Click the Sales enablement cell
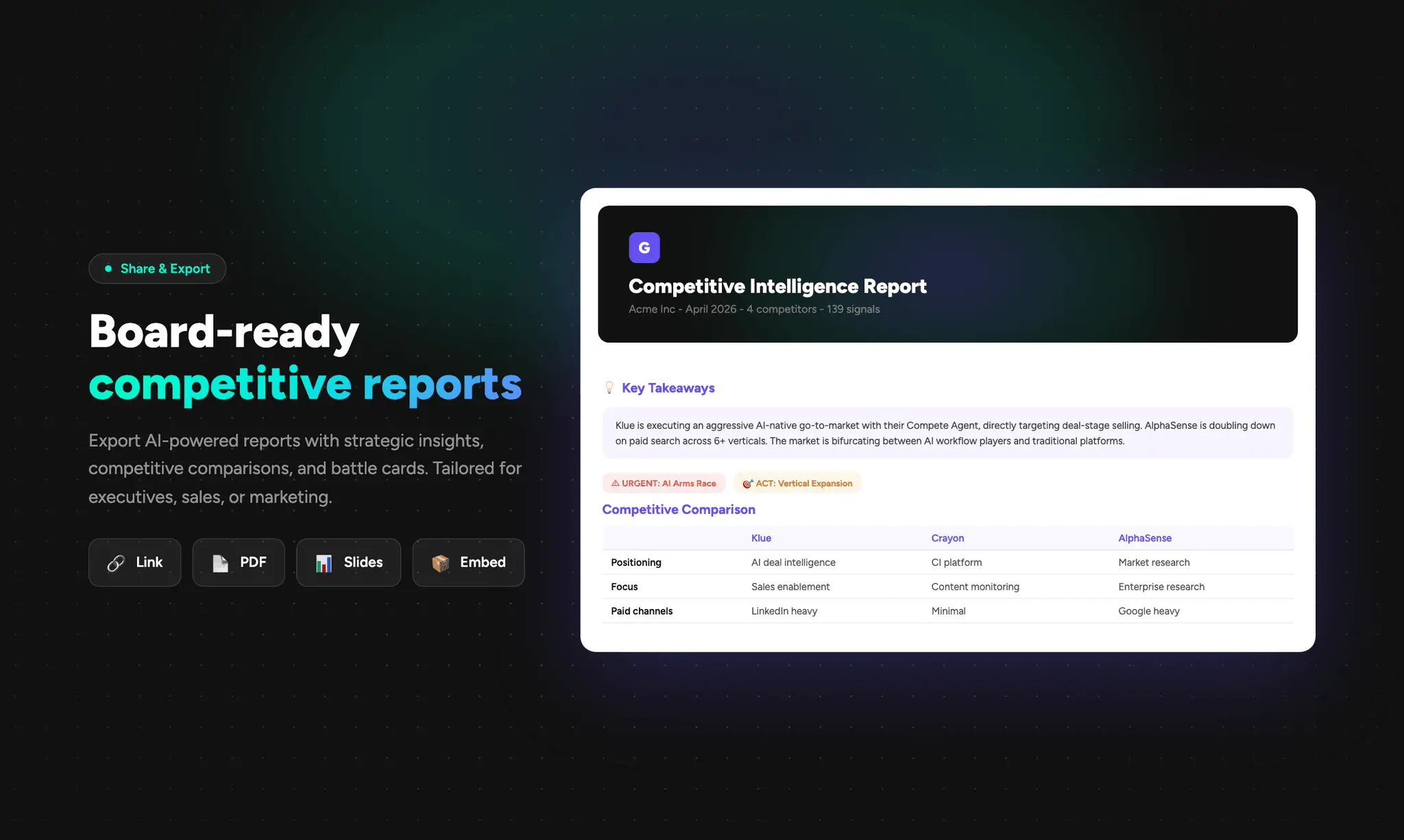 790,586
